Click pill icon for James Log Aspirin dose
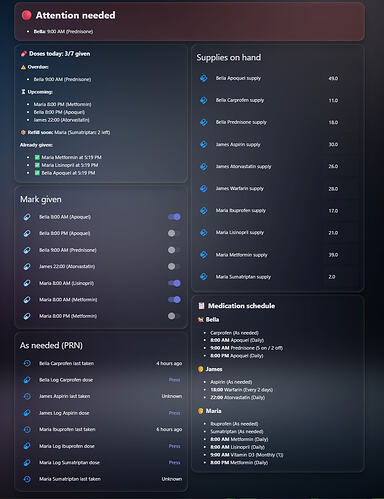This screenshot has width=384, height=499. (x=27, y=413)
